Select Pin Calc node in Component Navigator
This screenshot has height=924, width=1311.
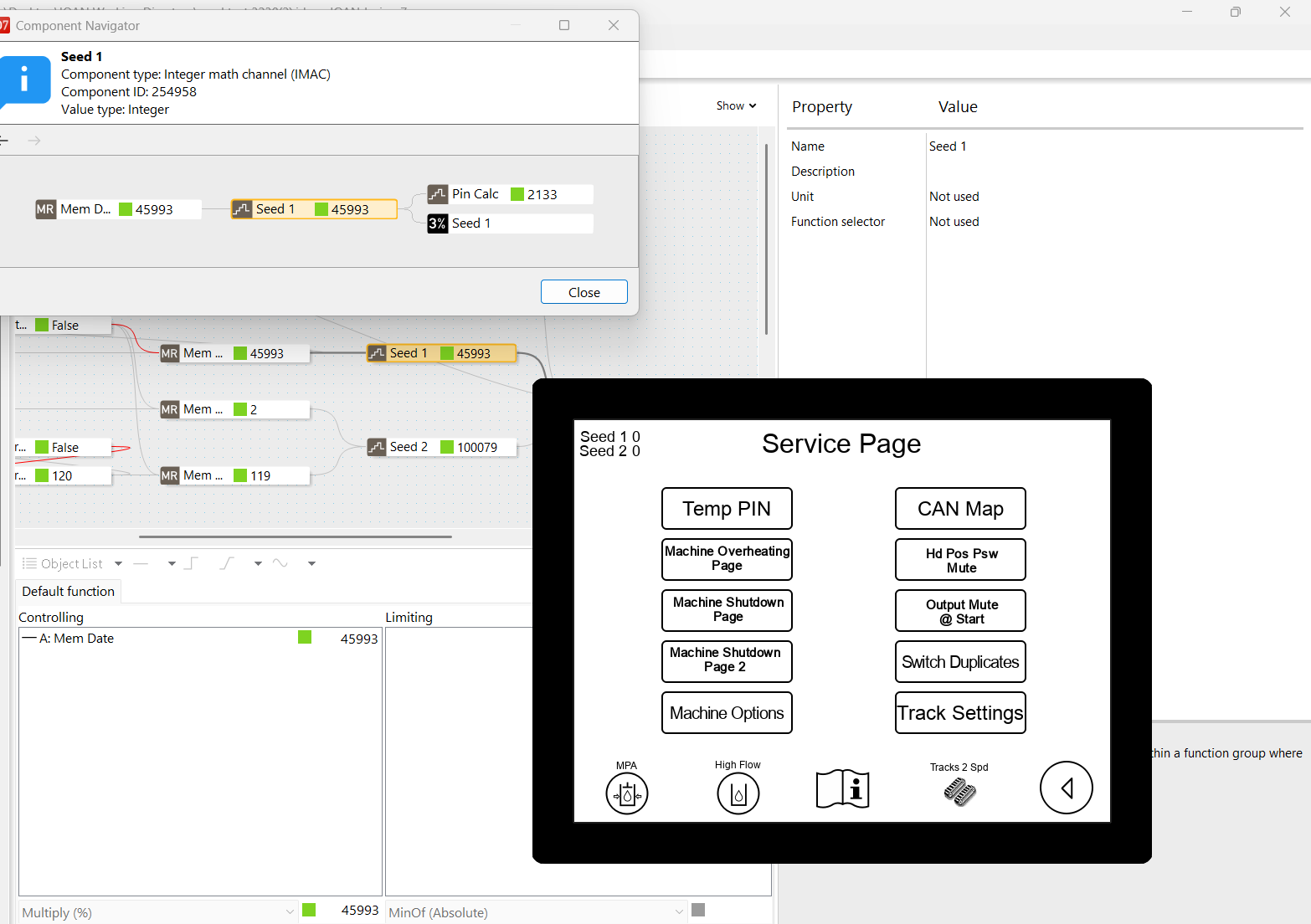coord(509,194)
